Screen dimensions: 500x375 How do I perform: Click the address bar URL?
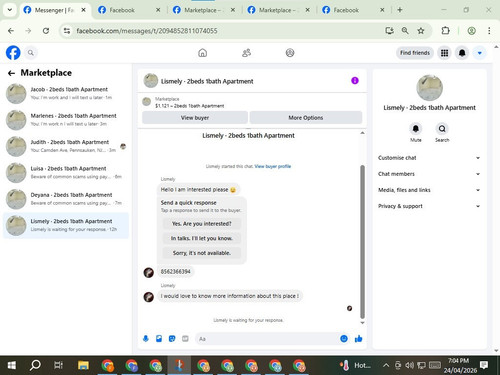[x=147, y=31]
